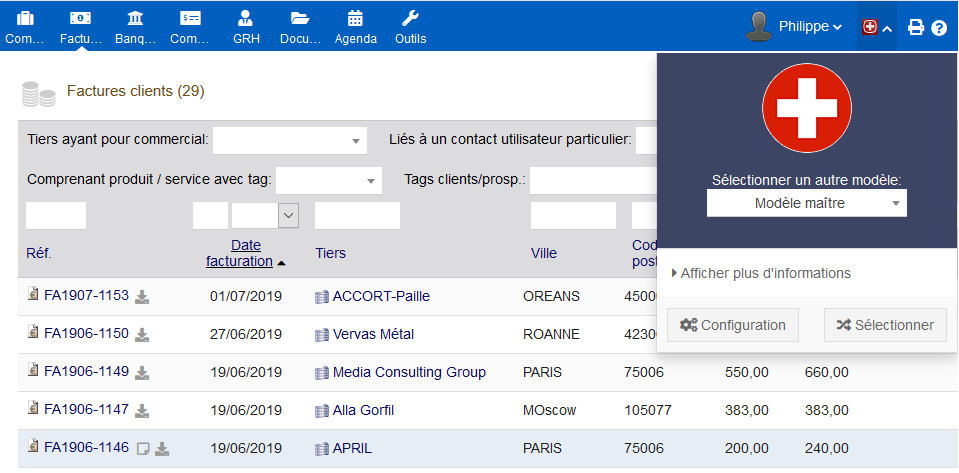Click the print icon in top bar

(915, 28)
